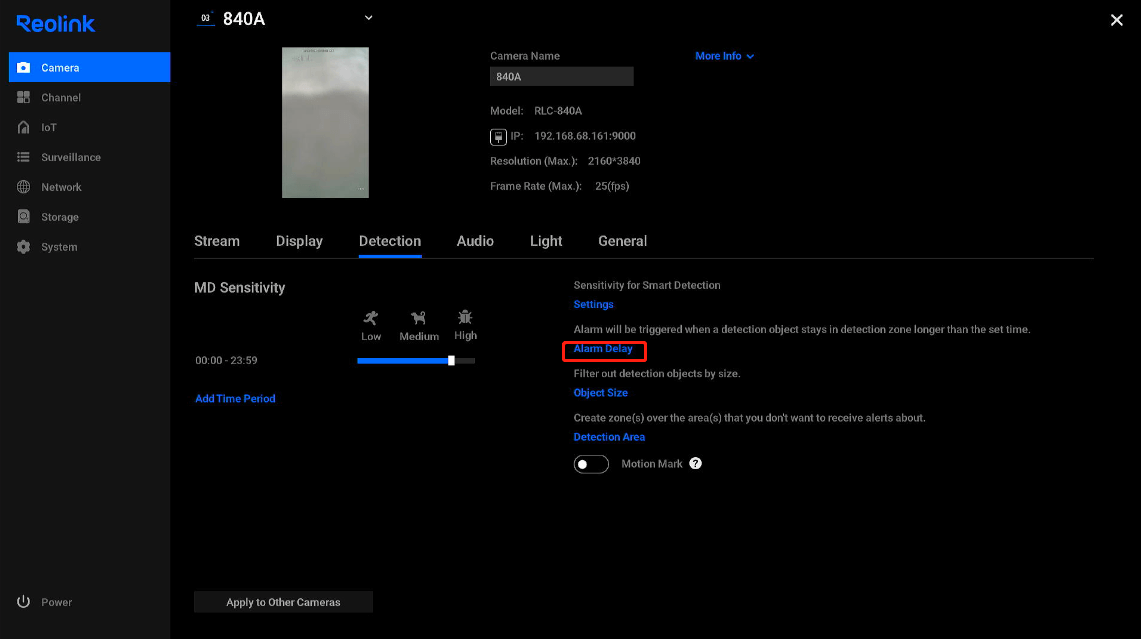
Task: Select the Camera sidebar icon
Action: click(x=23, y=68)
